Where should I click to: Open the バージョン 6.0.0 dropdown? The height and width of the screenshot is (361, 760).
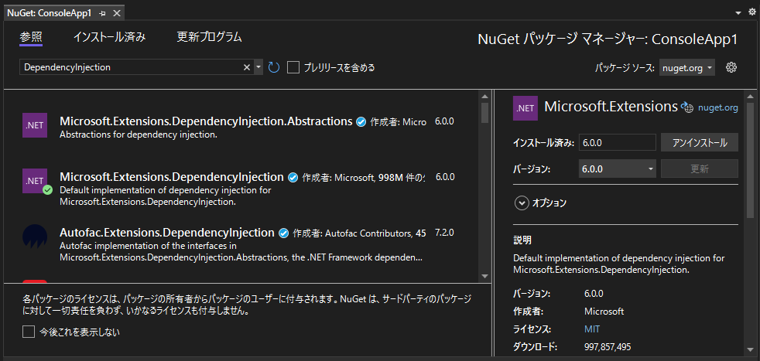click(617, 169)
